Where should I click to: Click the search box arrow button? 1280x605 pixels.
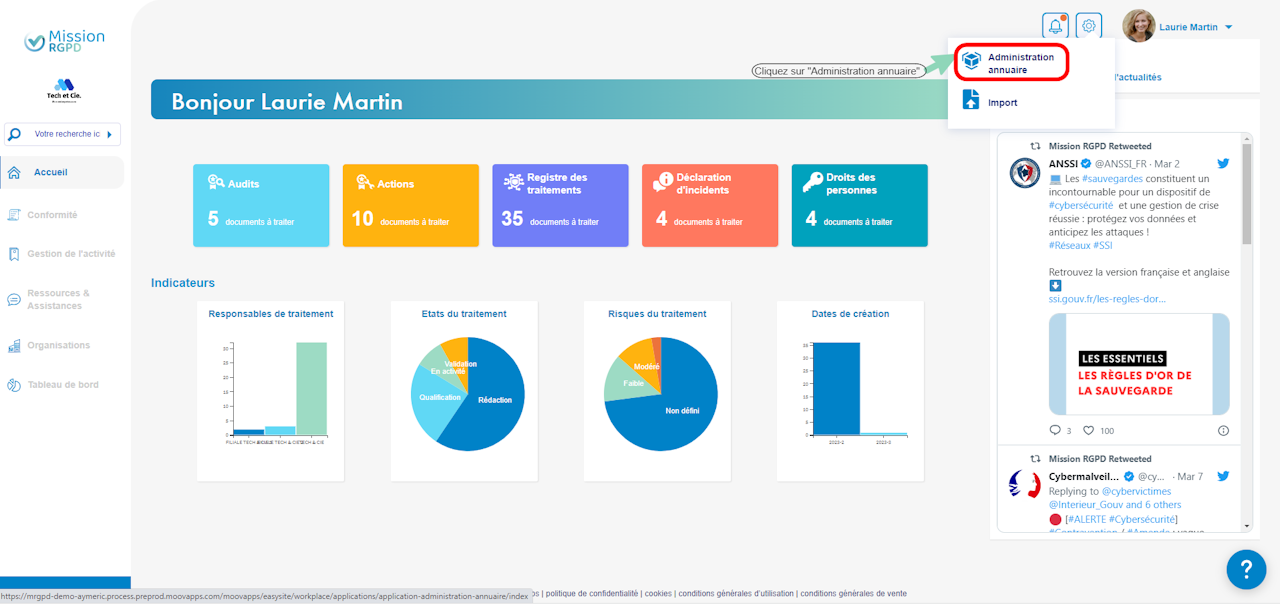coord(109,134)
